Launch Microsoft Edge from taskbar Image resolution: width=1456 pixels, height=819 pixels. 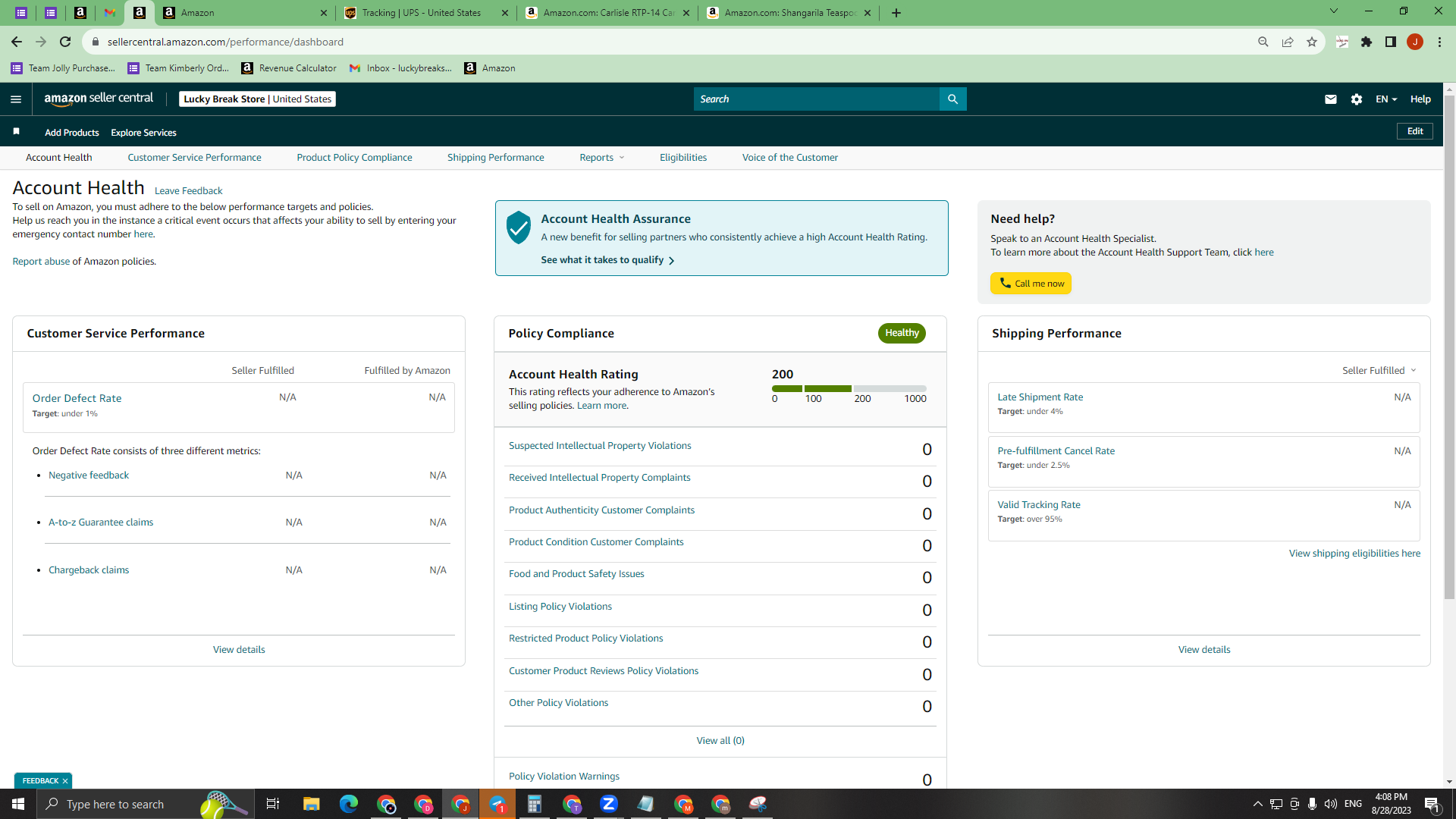pos(349,804)
